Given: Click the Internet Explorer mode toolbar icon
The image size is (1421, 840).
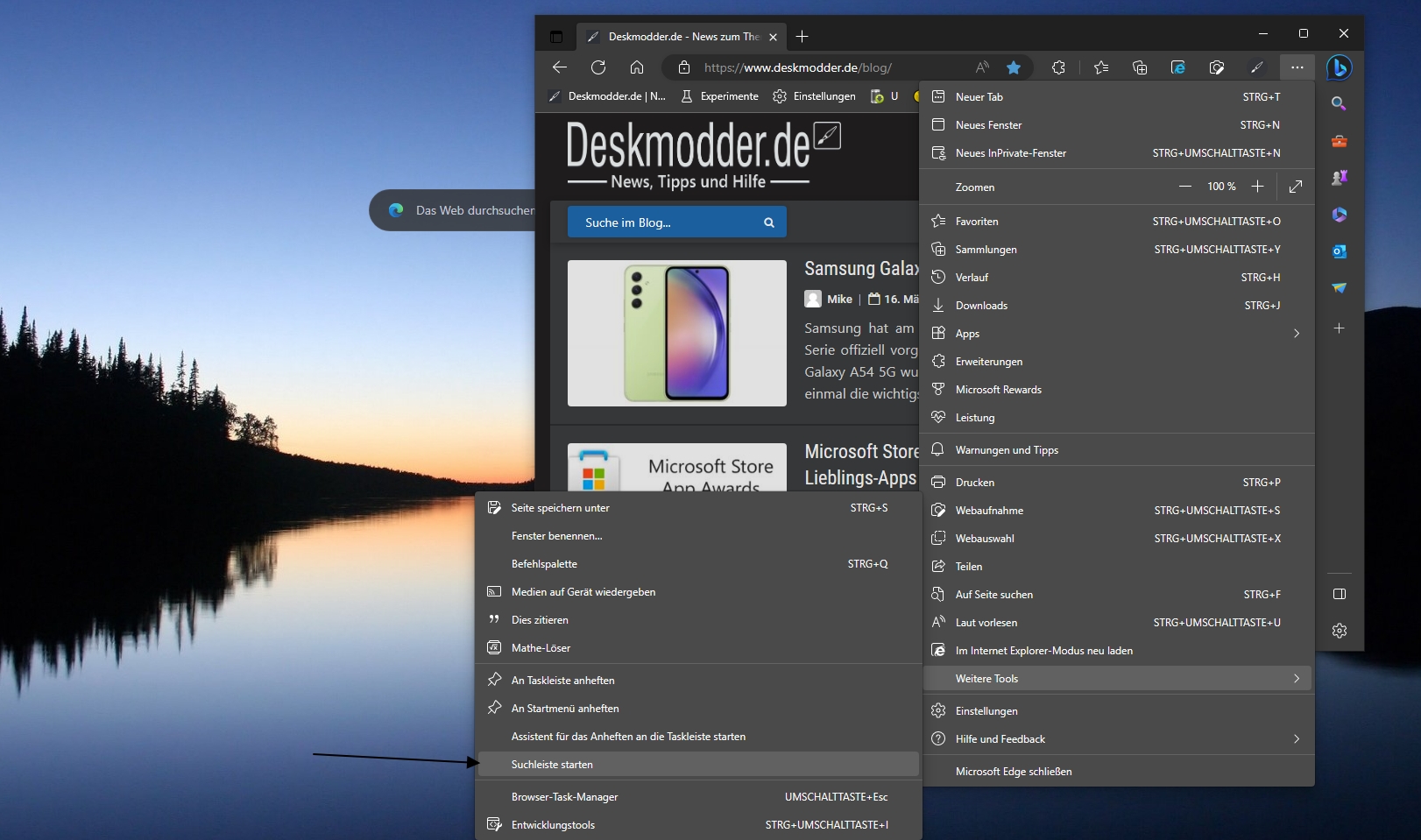Looking at the screenshot, I should pos(1178,67).
